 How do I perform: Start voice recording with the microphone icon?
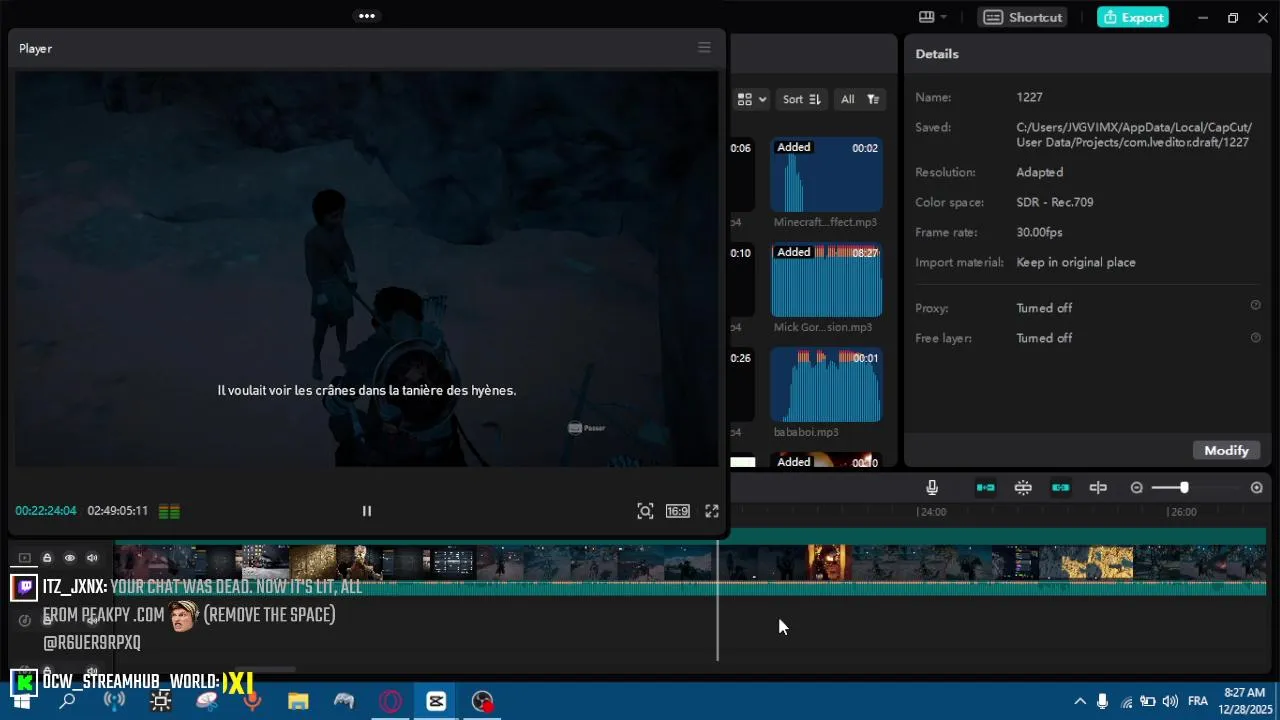click(932, 487)
